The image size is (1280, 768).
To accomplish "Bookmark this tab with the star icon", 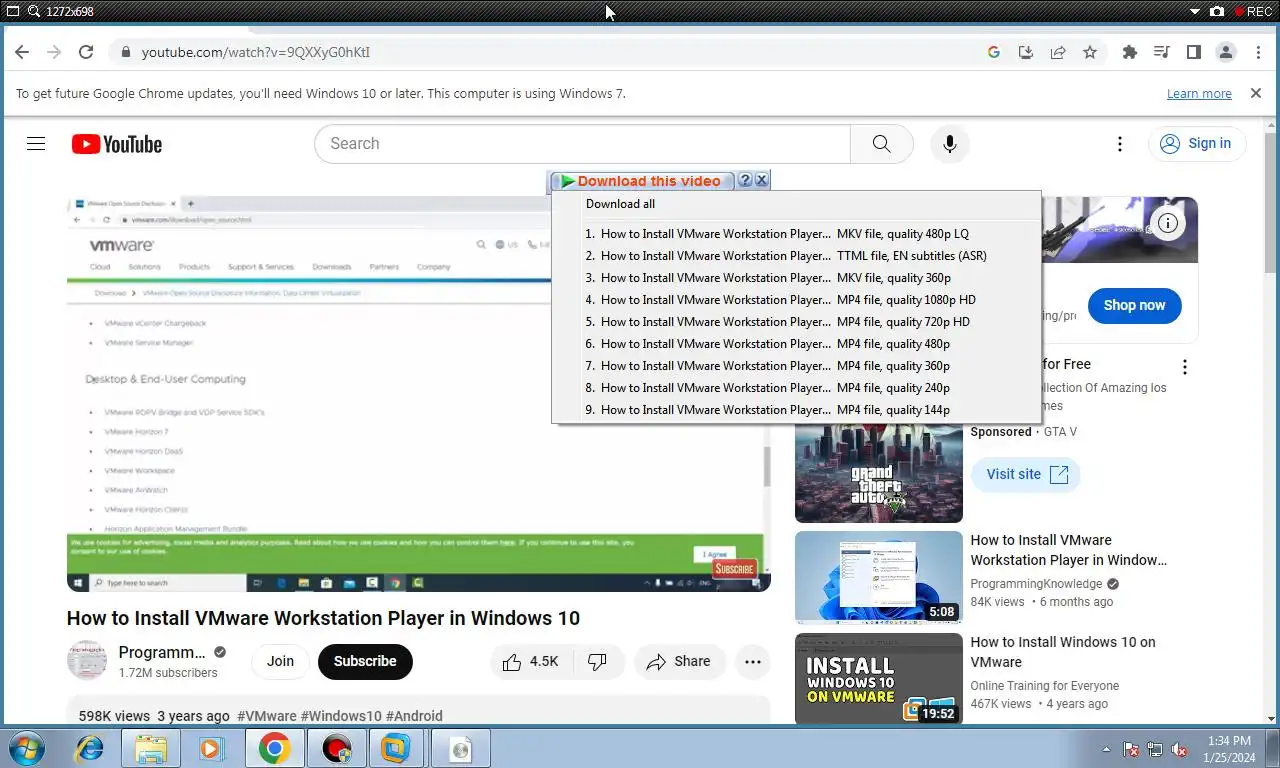I will point(1090,52).
